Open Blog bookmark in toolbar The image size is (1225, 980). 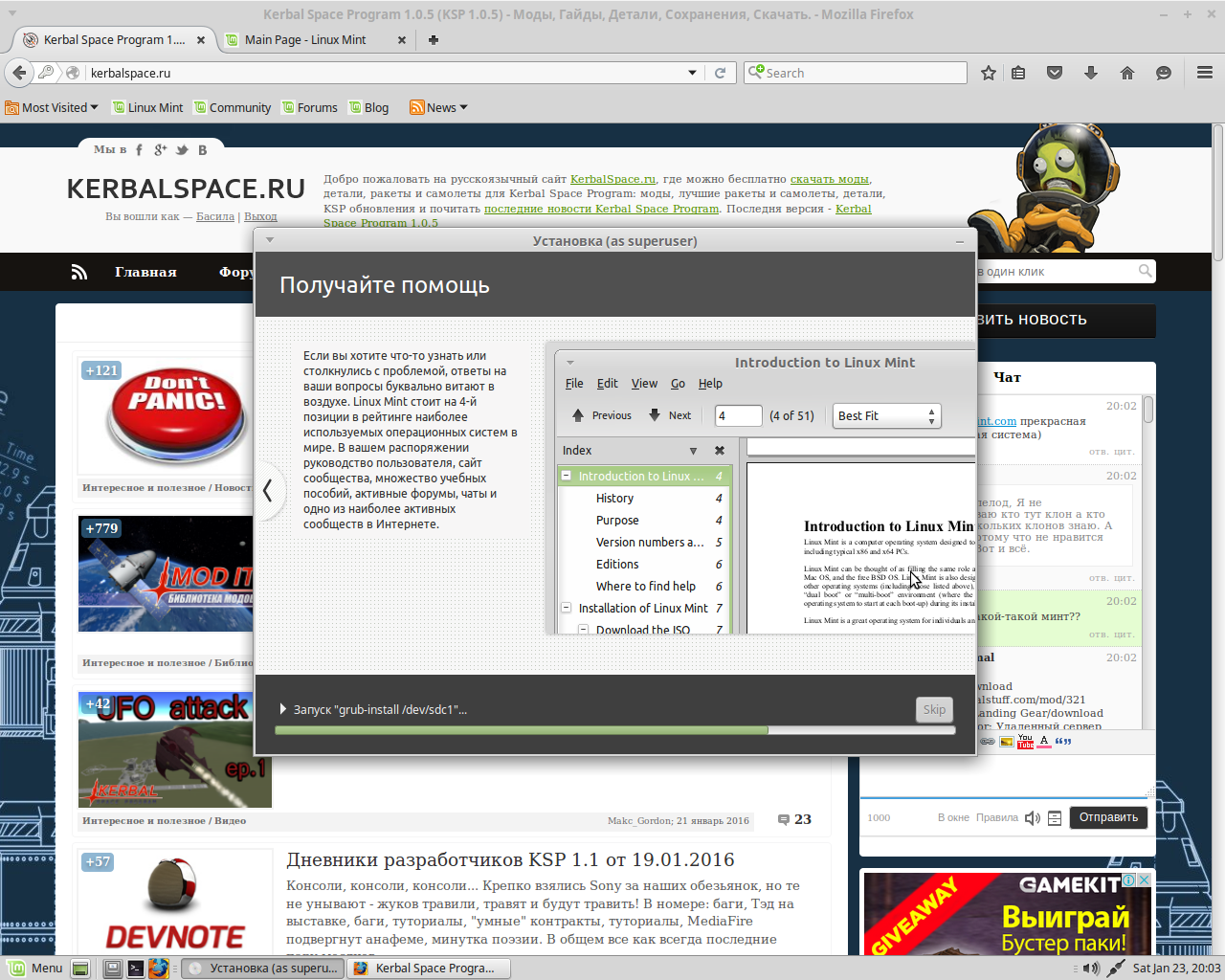(368, 107)
